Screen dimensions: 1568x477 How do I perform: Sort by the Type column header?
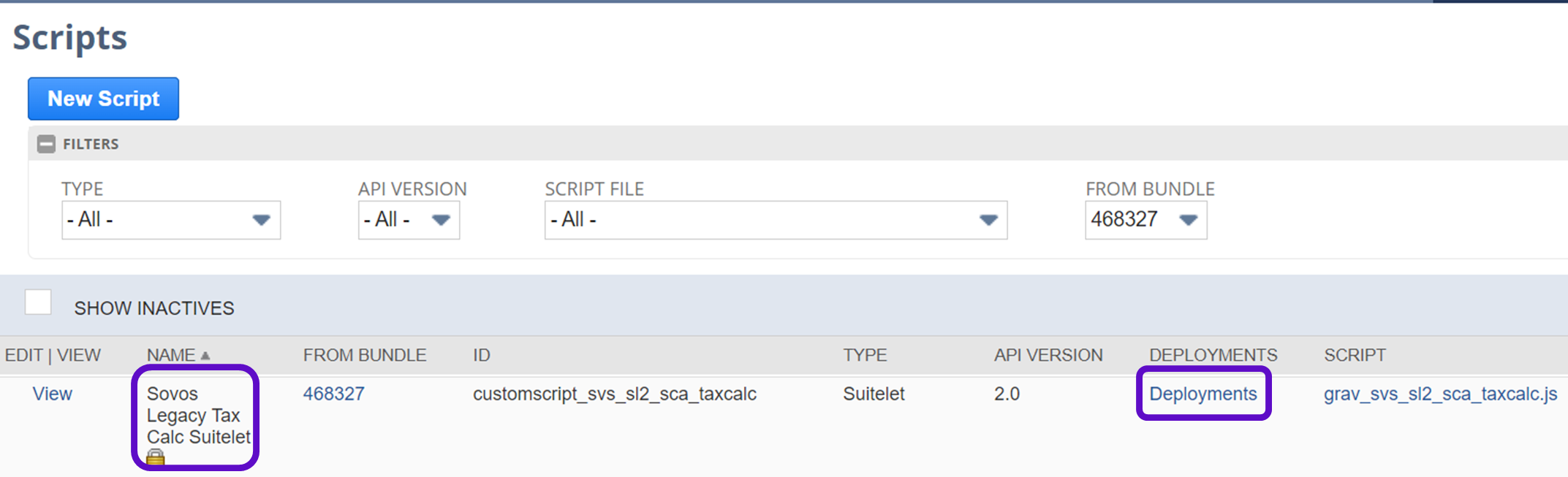click(864, 355)
